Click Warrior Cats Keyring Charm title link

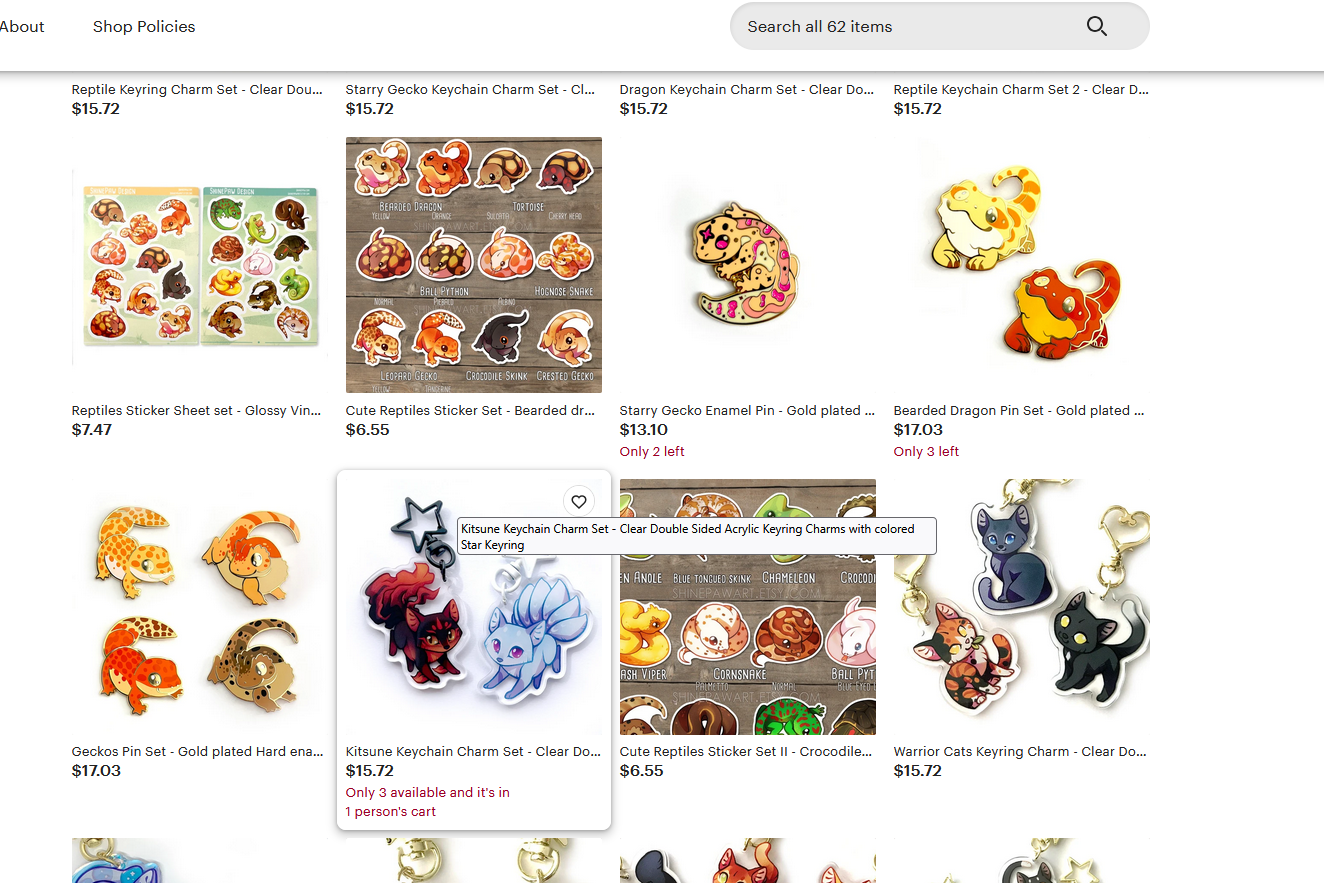1020,751
